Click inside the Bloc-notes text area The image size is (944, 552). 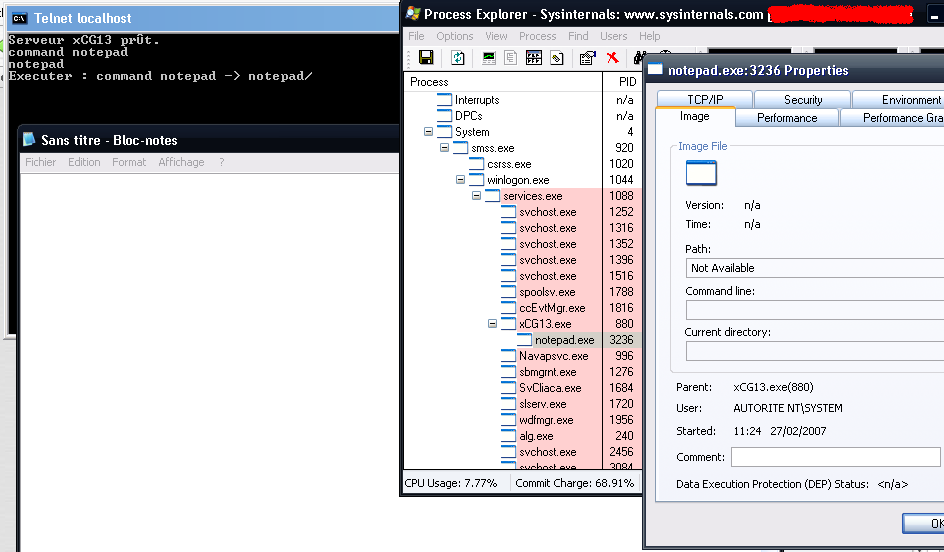[210, 361]
